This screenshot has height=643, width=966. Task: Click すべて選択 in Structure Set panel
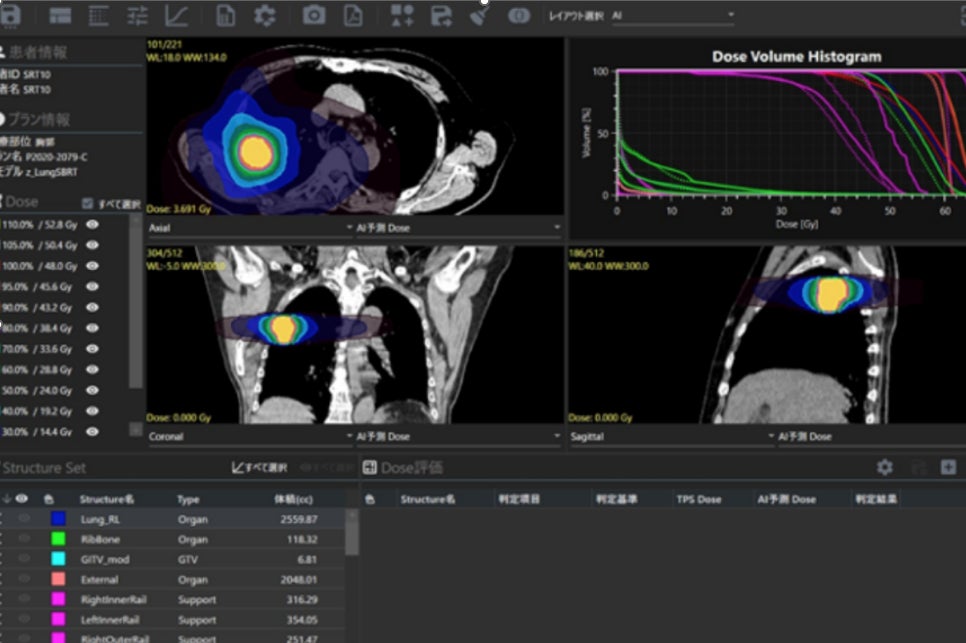point(258,467)
